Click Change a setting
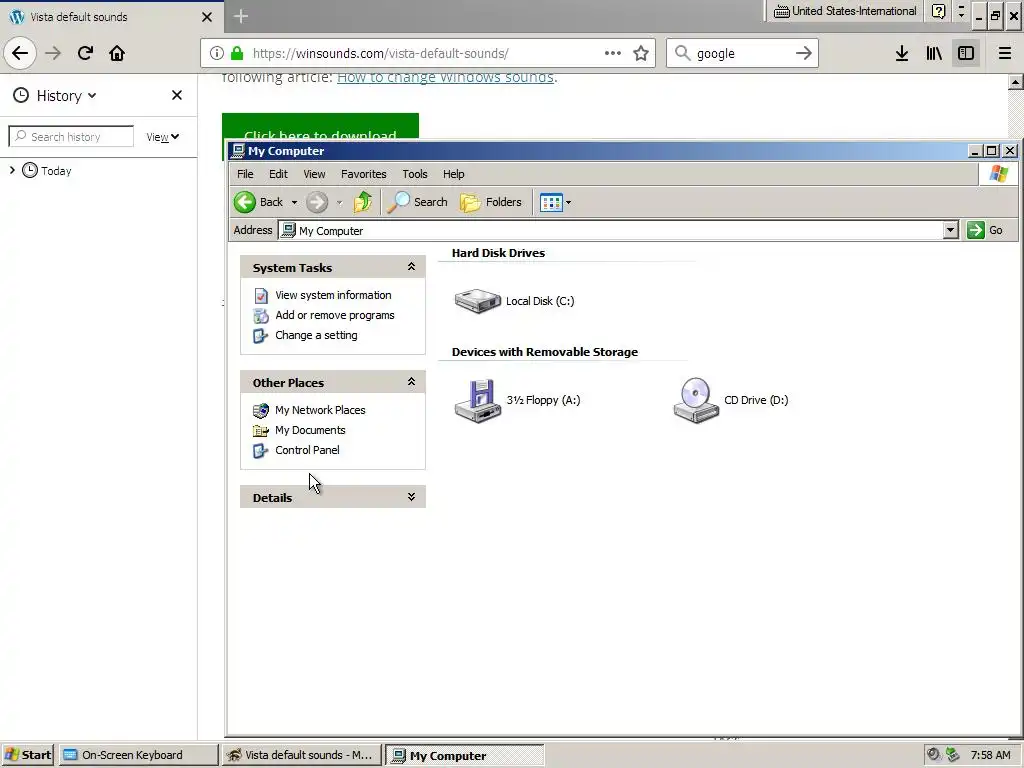Viewport: 1024px width, 768px height. click(316, 335)
